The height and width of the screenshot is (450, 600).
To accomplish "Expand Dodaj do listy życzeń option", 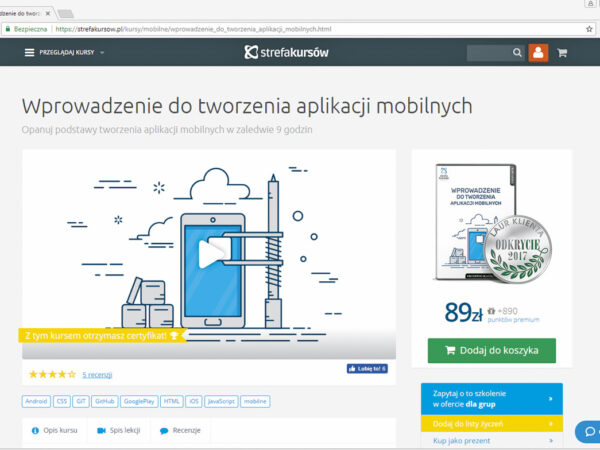I will point(491,425).
